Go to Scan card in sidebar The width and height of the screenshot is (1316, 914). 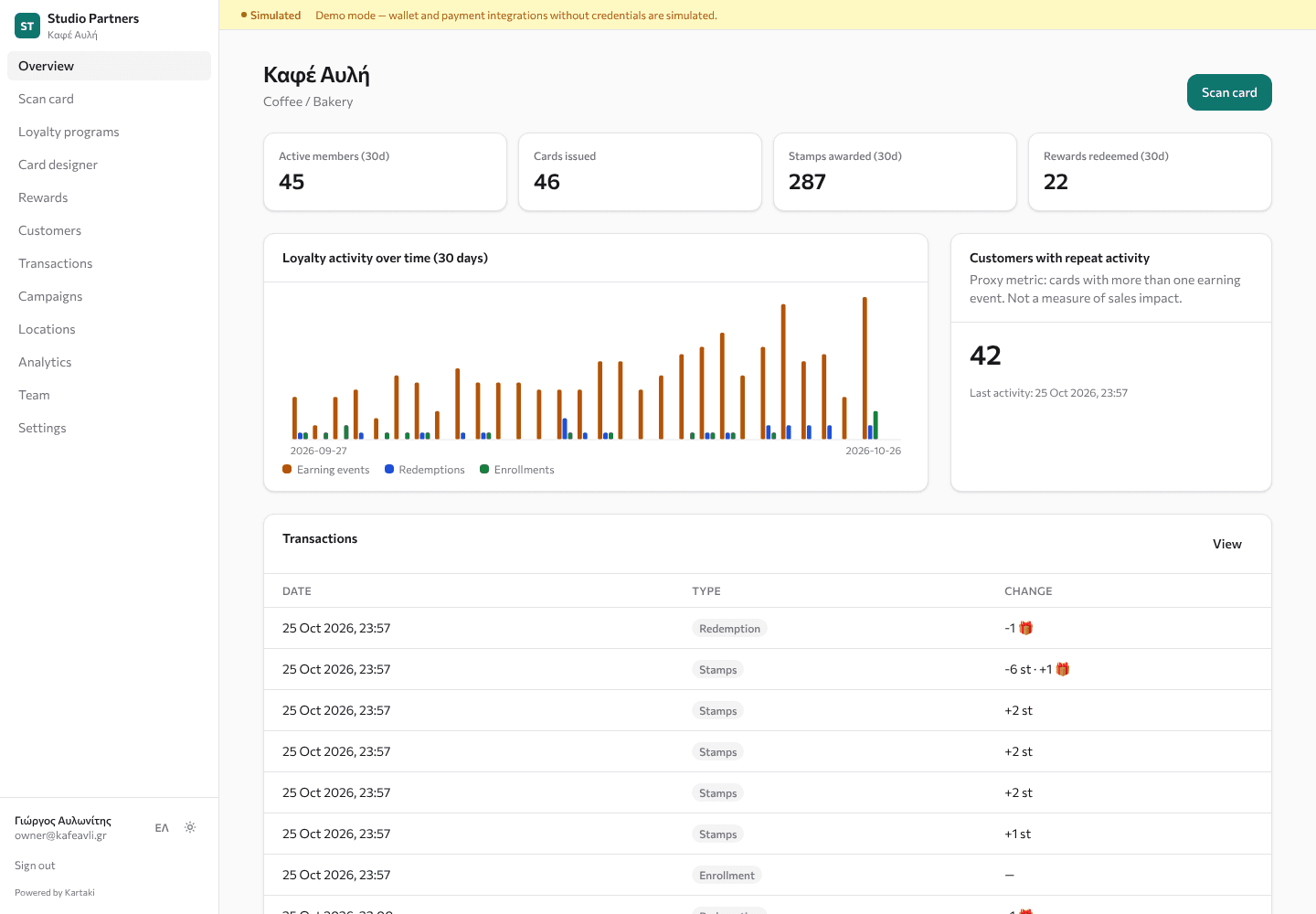click(109, 99)
